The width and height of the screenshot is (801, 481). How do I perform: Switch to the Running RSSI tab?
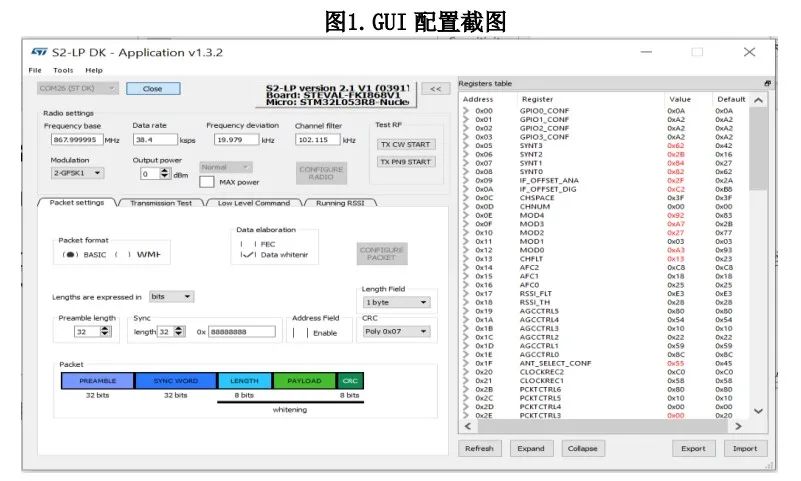[x=340, y=203]
